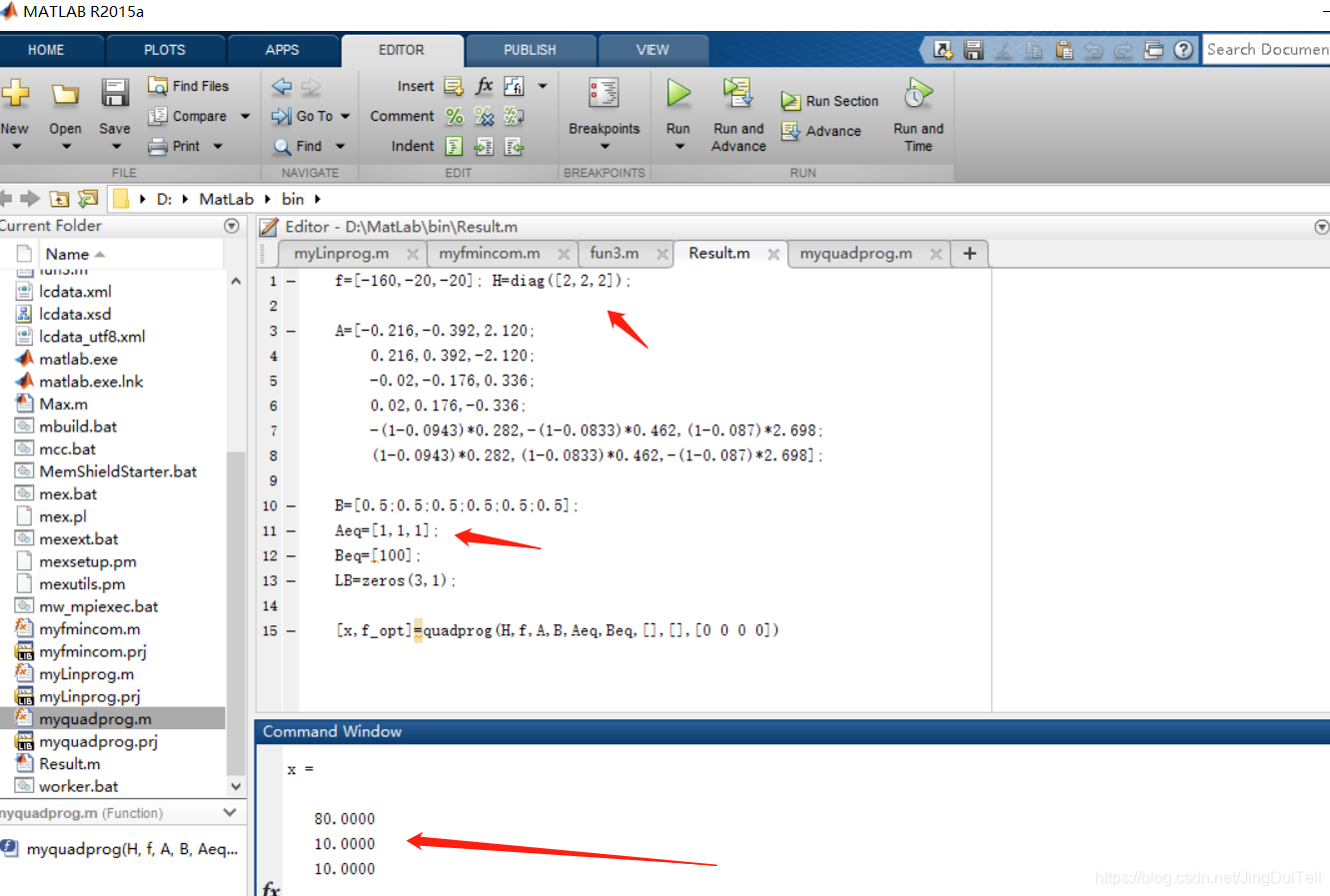
Task: Select Max.m in Current Folder
Action: [63, 404]
